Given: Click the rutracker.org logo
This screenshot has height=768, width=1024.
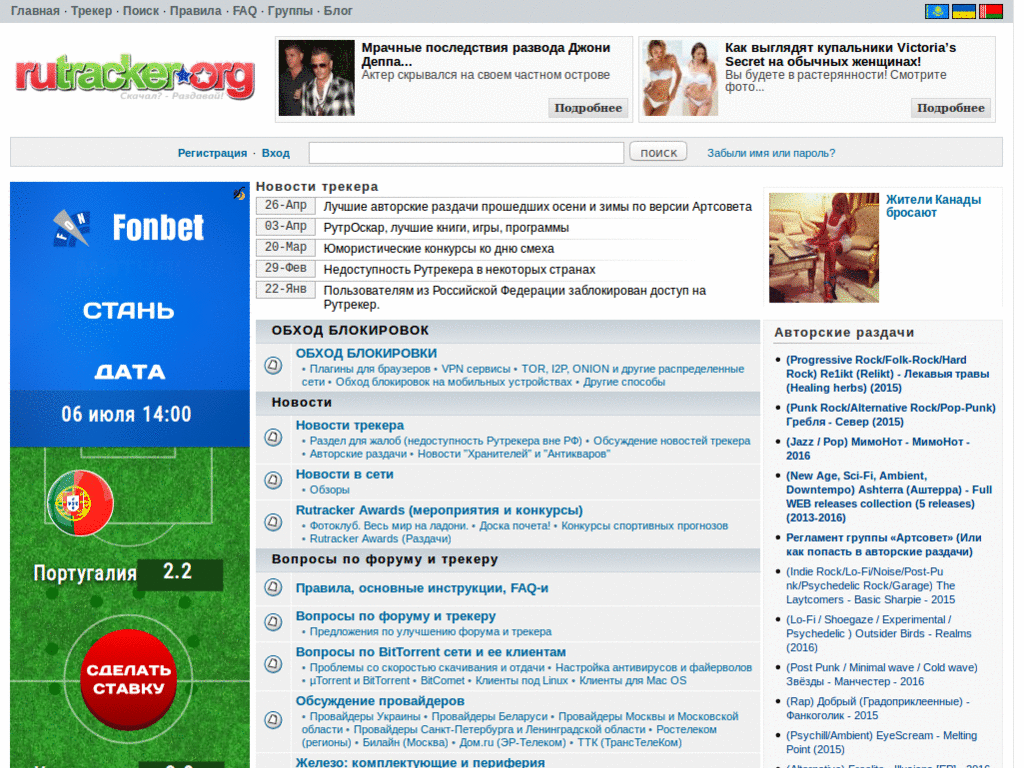Looking at the screenshot, I should [132, 75].
